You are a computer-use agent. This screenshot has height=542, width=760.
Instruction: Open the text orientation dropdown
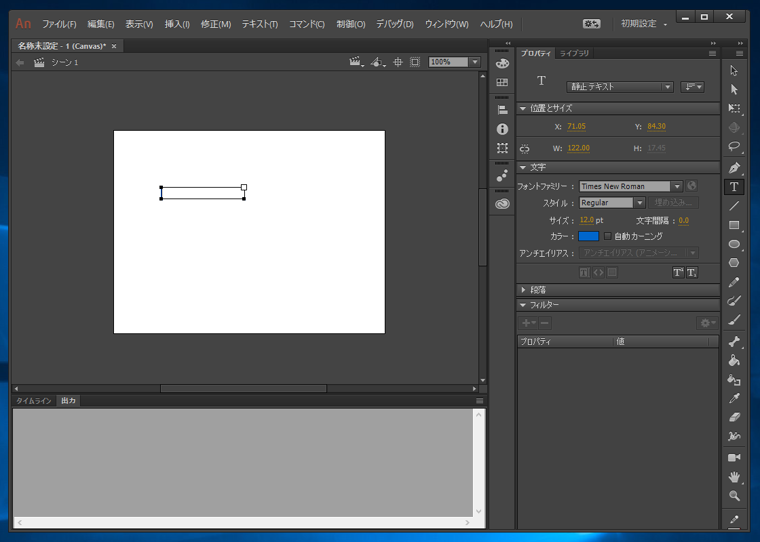tap(692, 87)
